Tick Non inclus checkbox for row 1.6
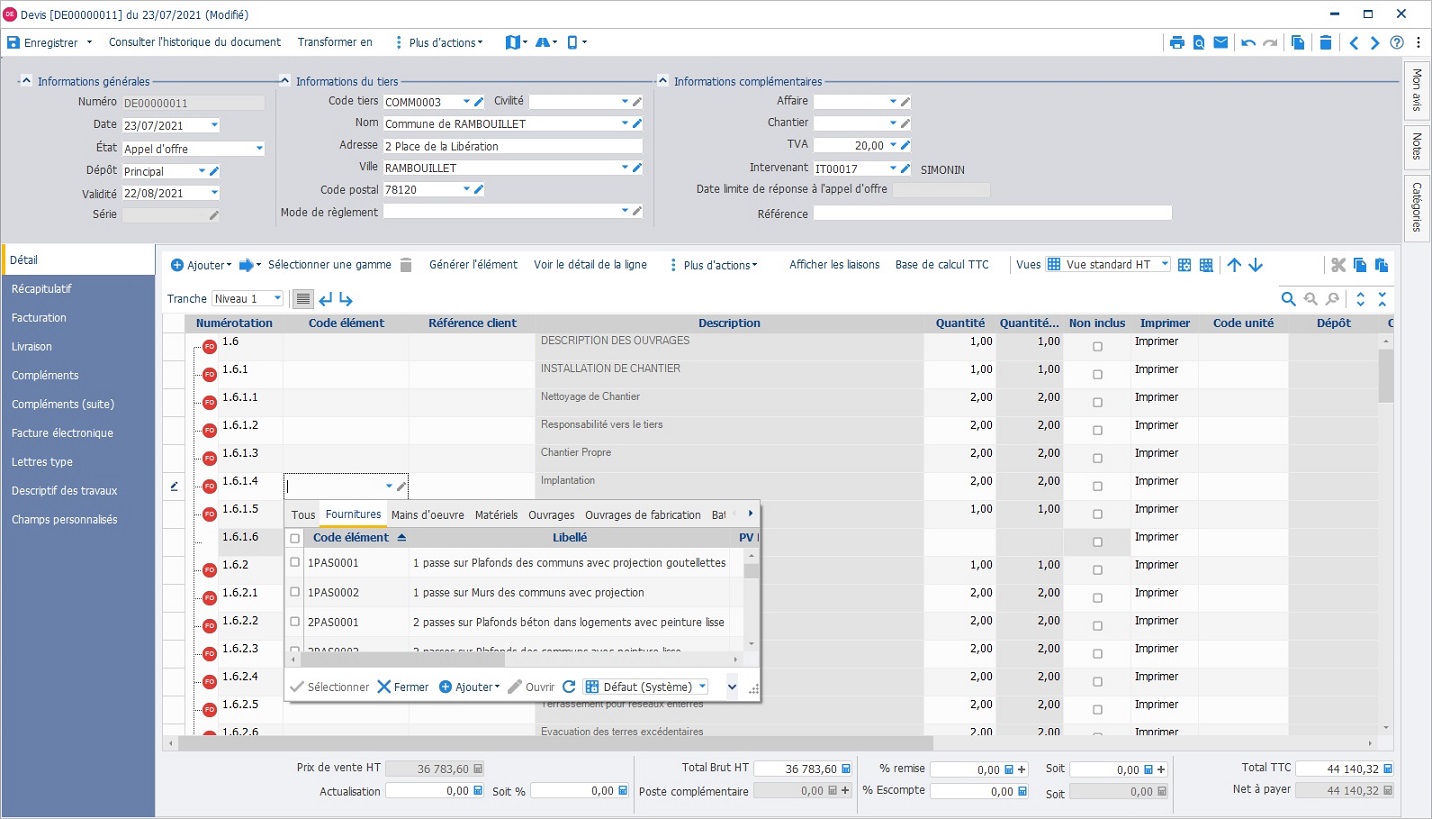 click(1097, 347)
